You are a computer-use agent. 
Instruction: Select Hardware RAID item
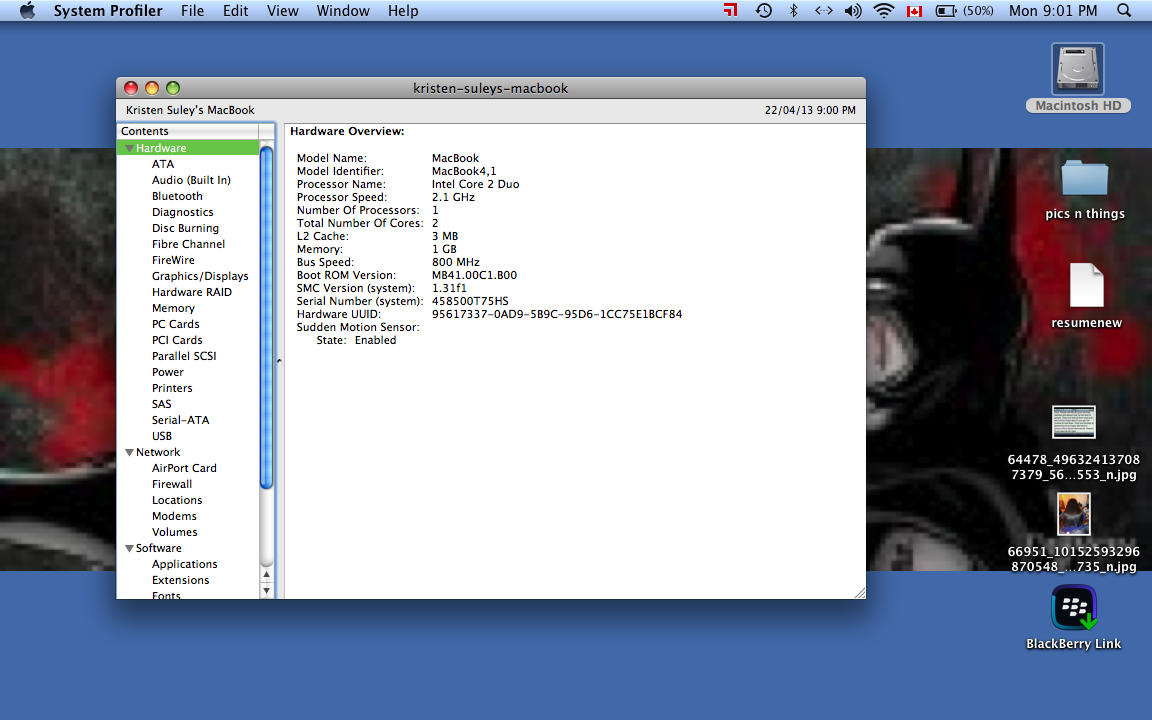[192, 292]
